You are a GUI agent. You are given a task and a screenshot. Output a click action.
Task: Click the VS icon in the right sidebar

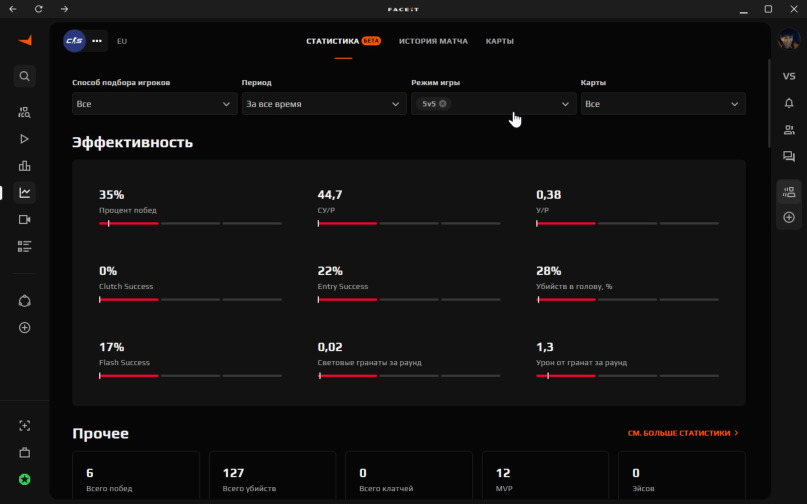pos(788,76)
